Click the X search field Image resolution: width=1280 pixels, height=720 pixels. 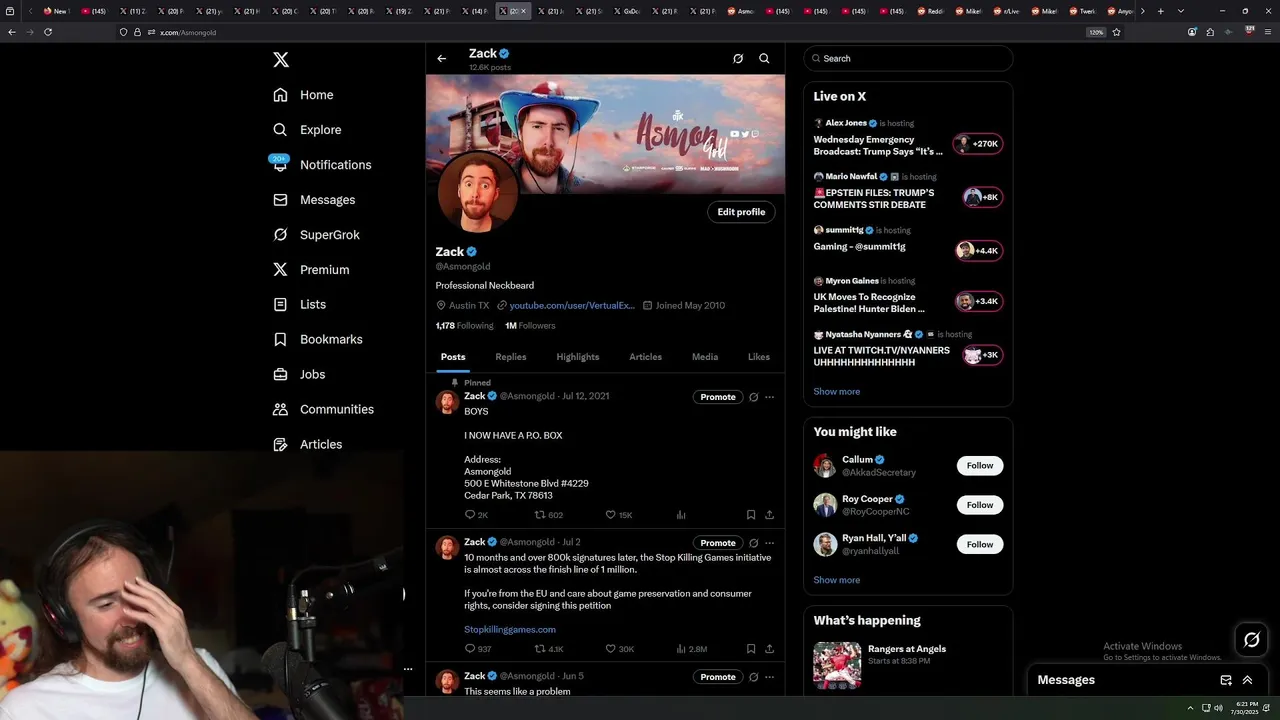(908, 59)
